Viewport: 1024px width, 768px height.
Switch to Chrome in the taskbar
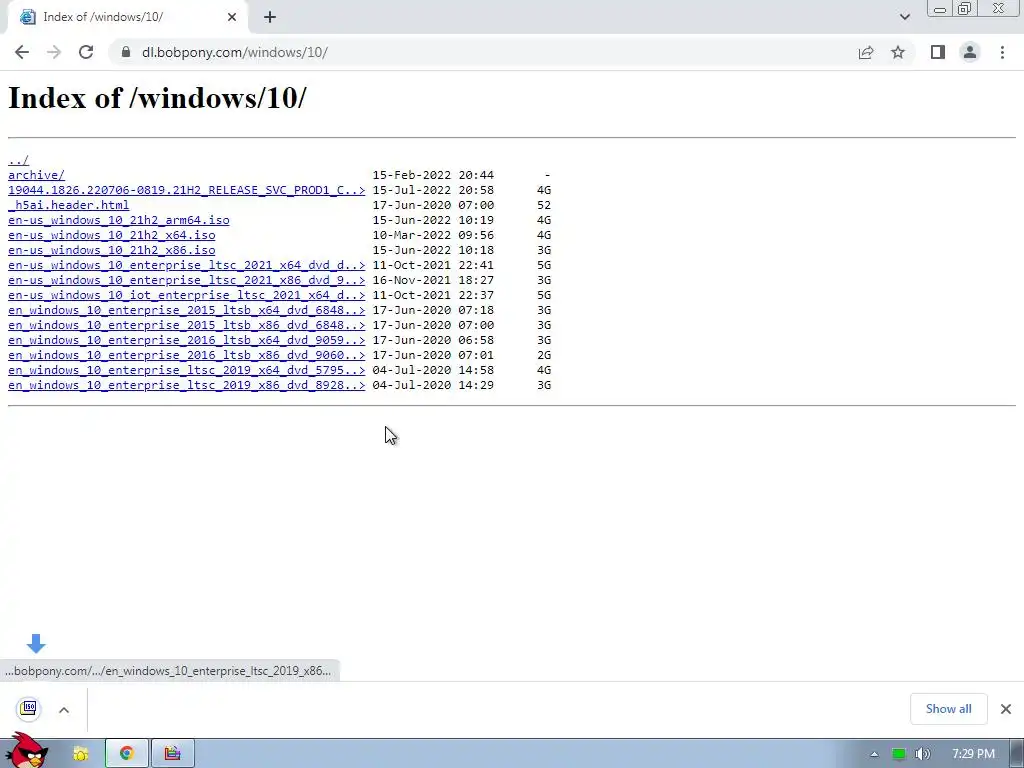coord(127,754)
